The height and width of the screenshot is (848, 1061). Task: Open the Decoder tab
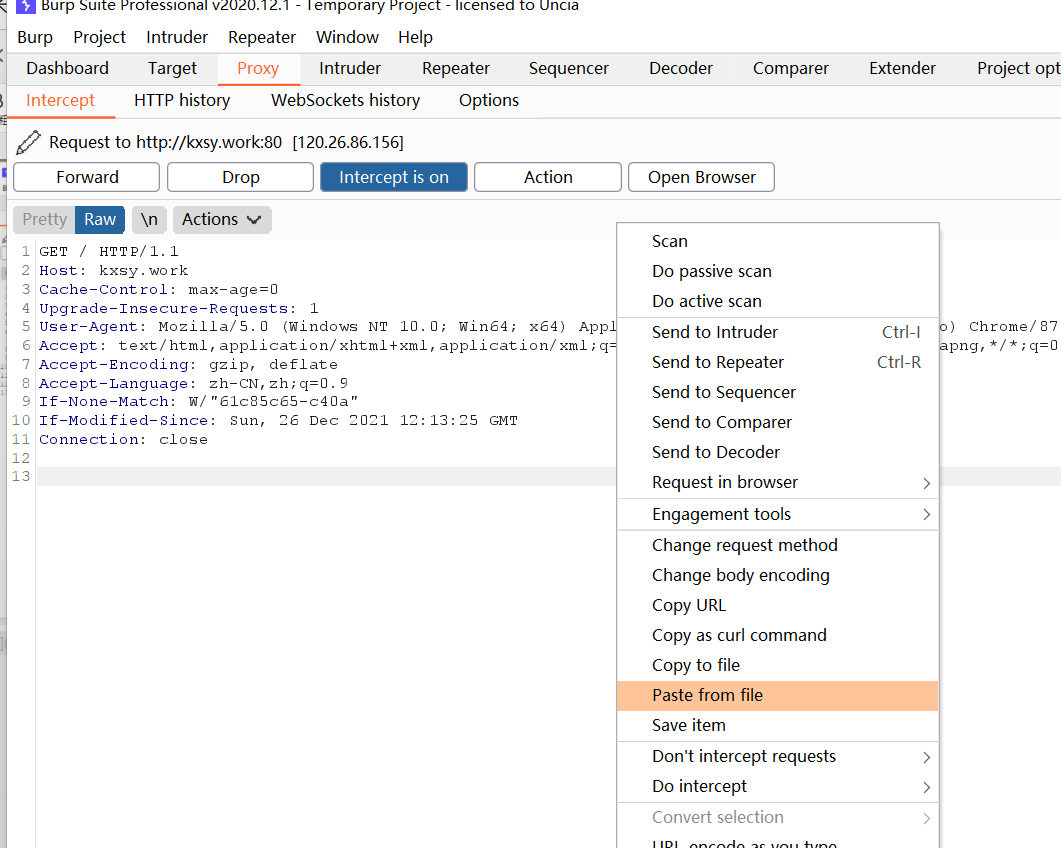click(681, 68)
